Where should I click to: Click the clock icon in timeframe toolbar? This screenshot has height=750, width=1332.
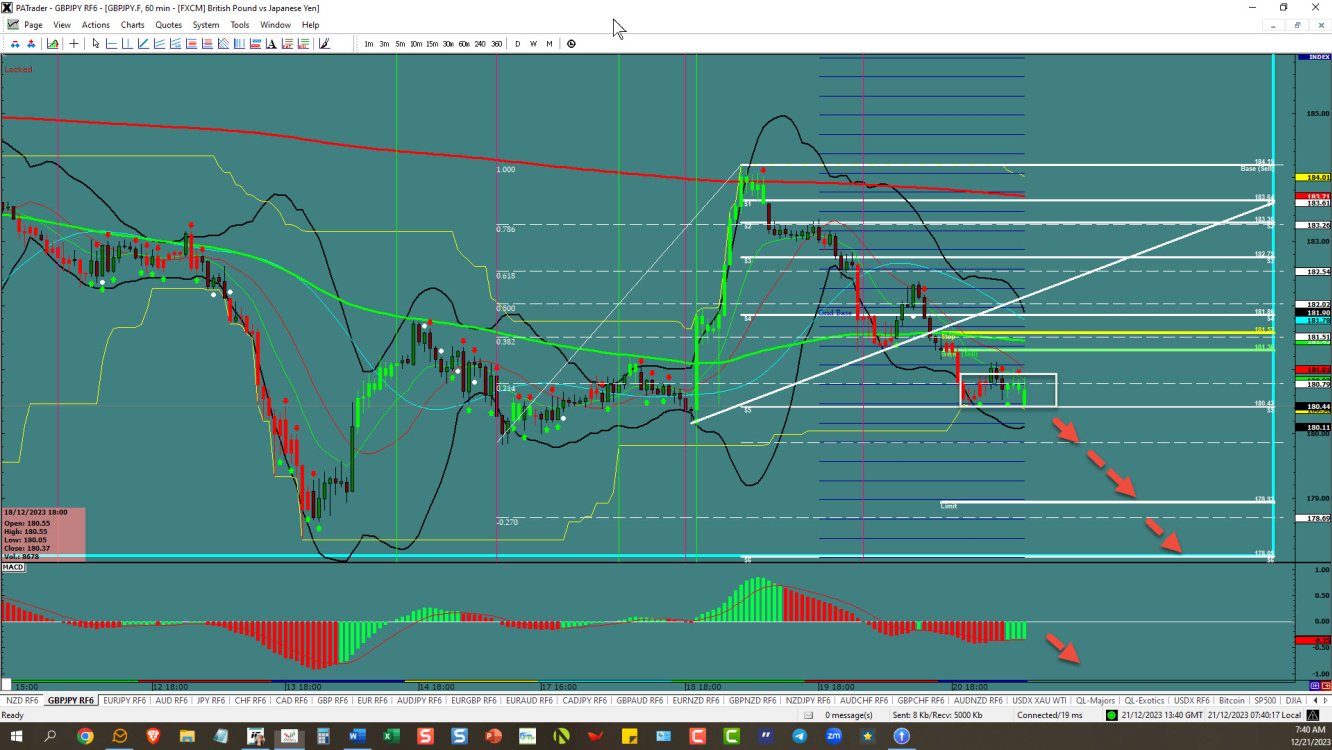[x=571, y=44]
